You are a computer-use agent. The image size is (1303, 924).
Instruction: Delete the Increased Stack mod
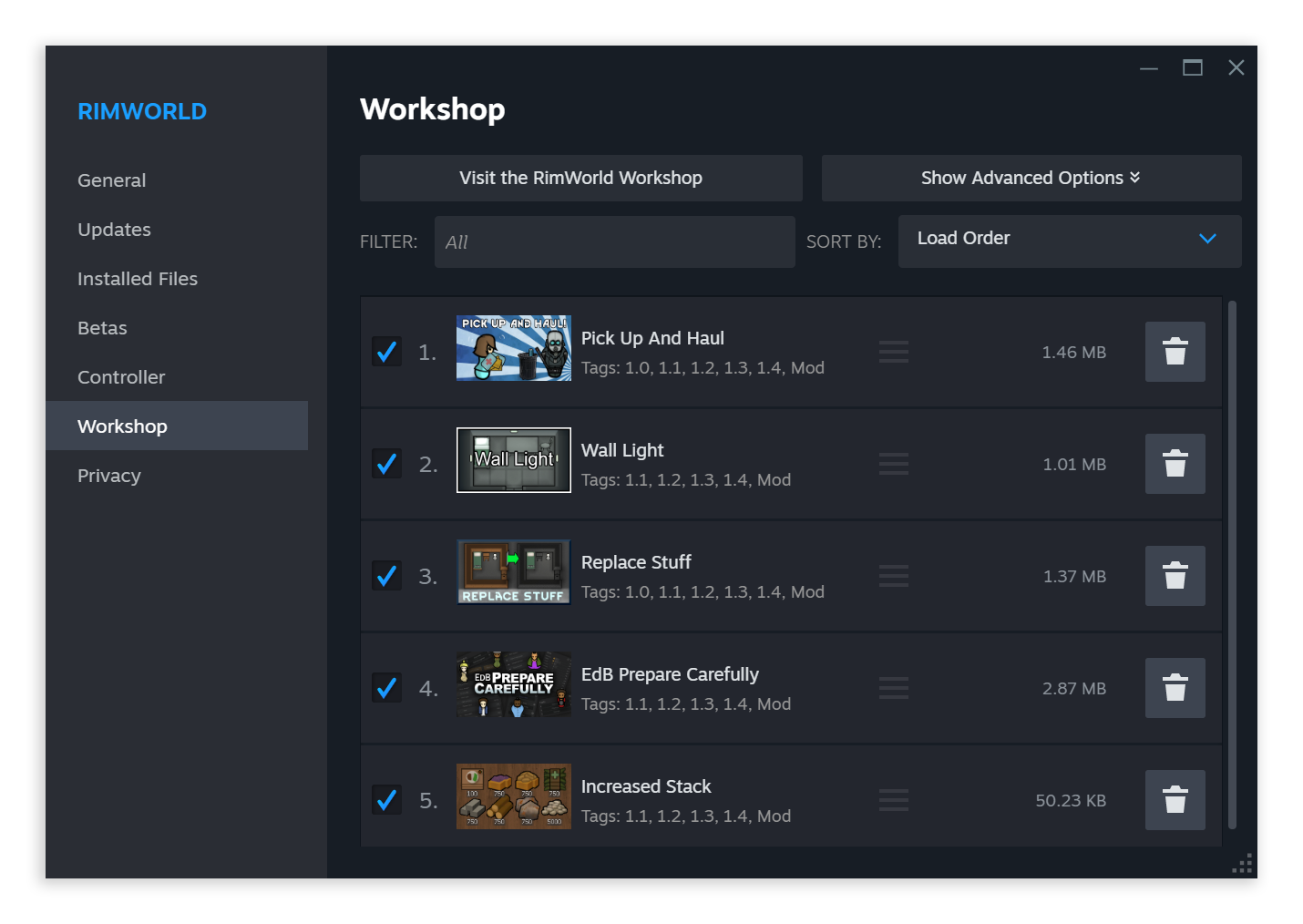click(x=1175, y=800)
